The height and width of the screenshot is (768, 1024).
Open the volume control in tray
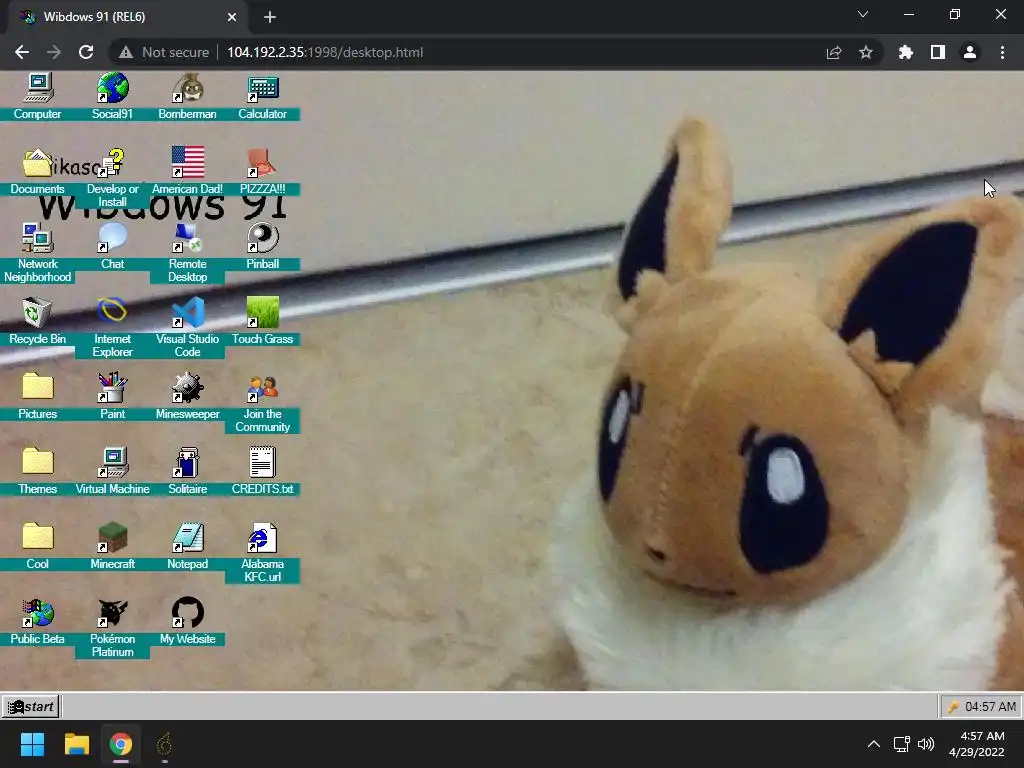pos(926,744)
